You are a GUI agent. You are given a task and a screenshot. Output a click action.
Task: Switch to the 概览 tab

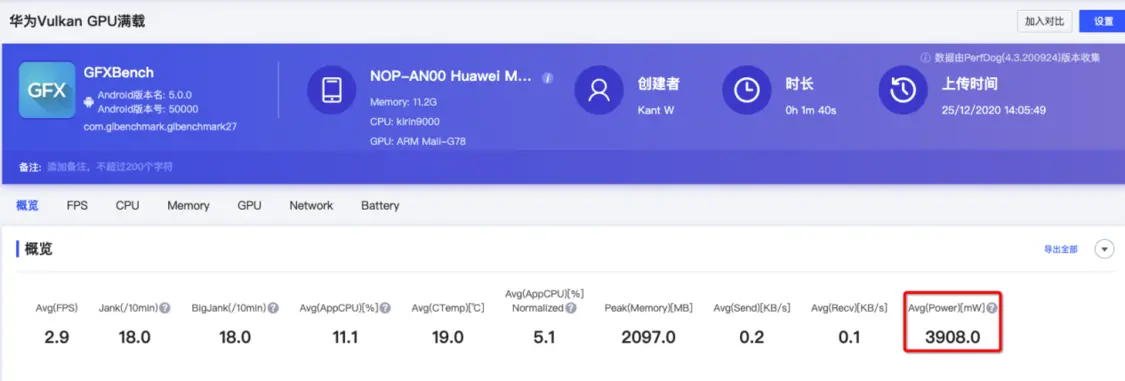point(27,206)
